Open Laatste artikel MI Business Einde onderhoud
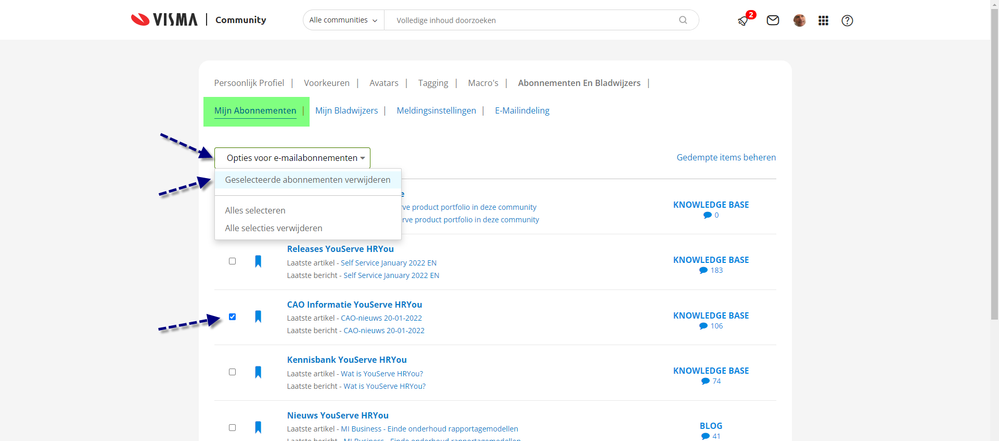This screenshot has height=441, width=999. pyautogui.click(x=429, y=429)
